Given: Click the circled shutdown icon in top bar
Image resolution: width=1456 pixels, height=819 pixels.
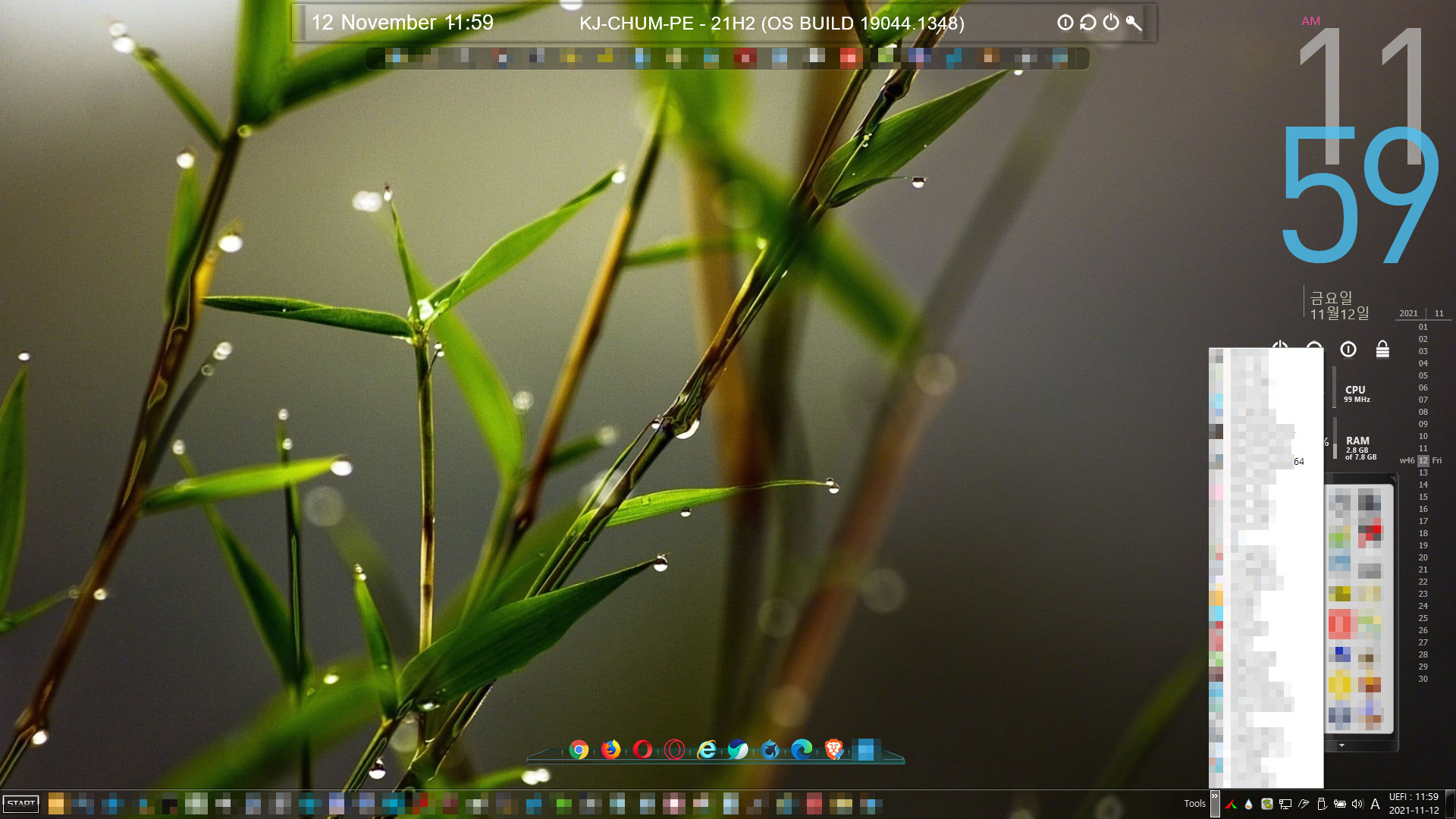Looking at the screenshot, I should (1065, 23).
